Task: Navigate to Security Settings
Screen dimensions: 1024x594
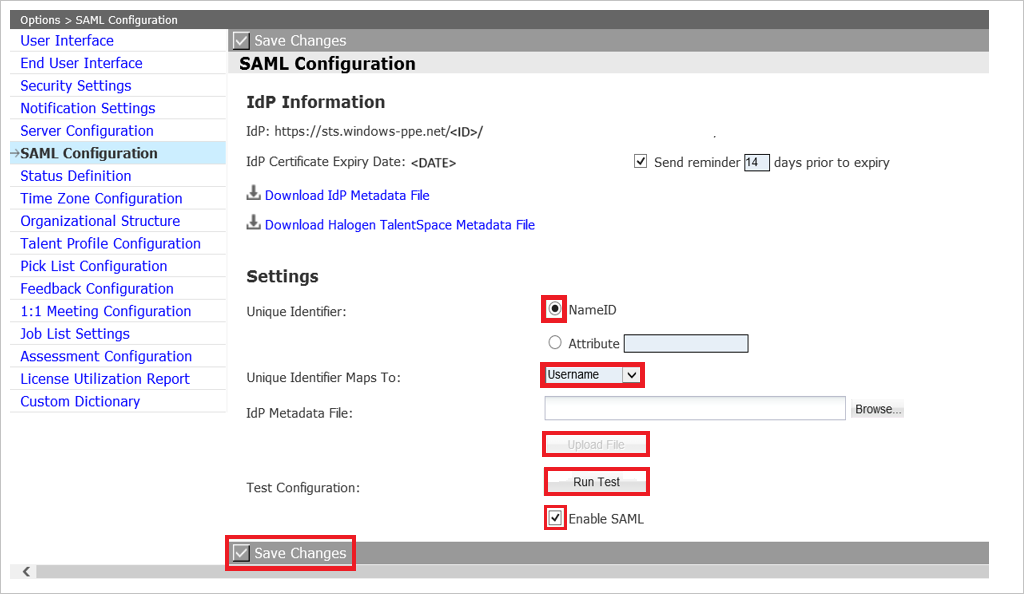Action: (x=75, y=85)
